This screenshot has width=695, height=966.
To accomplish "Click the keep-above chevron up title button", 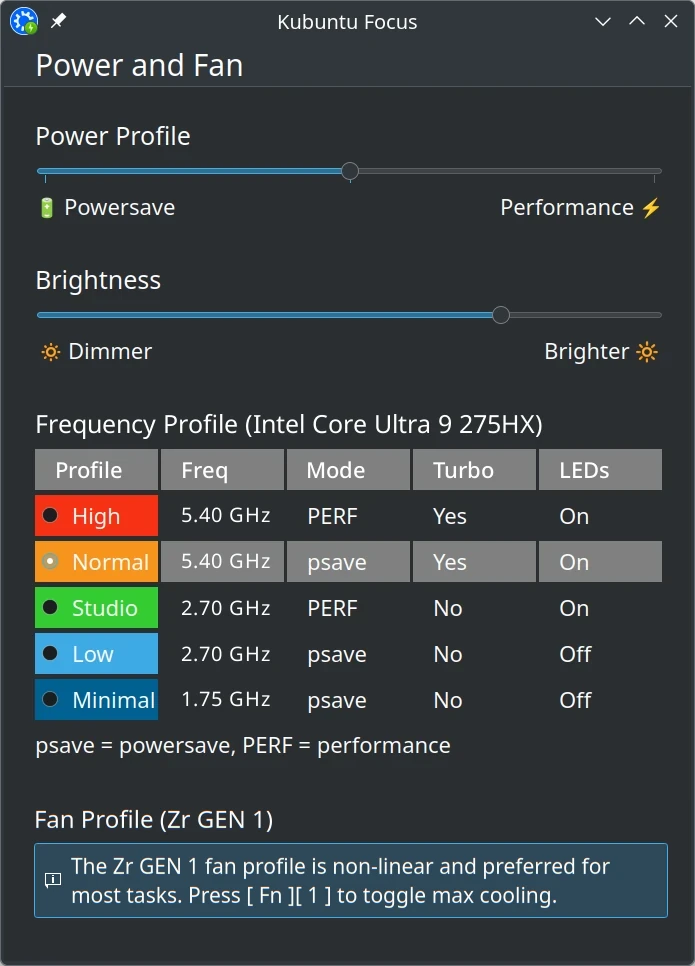I will [x=637, y=22].
